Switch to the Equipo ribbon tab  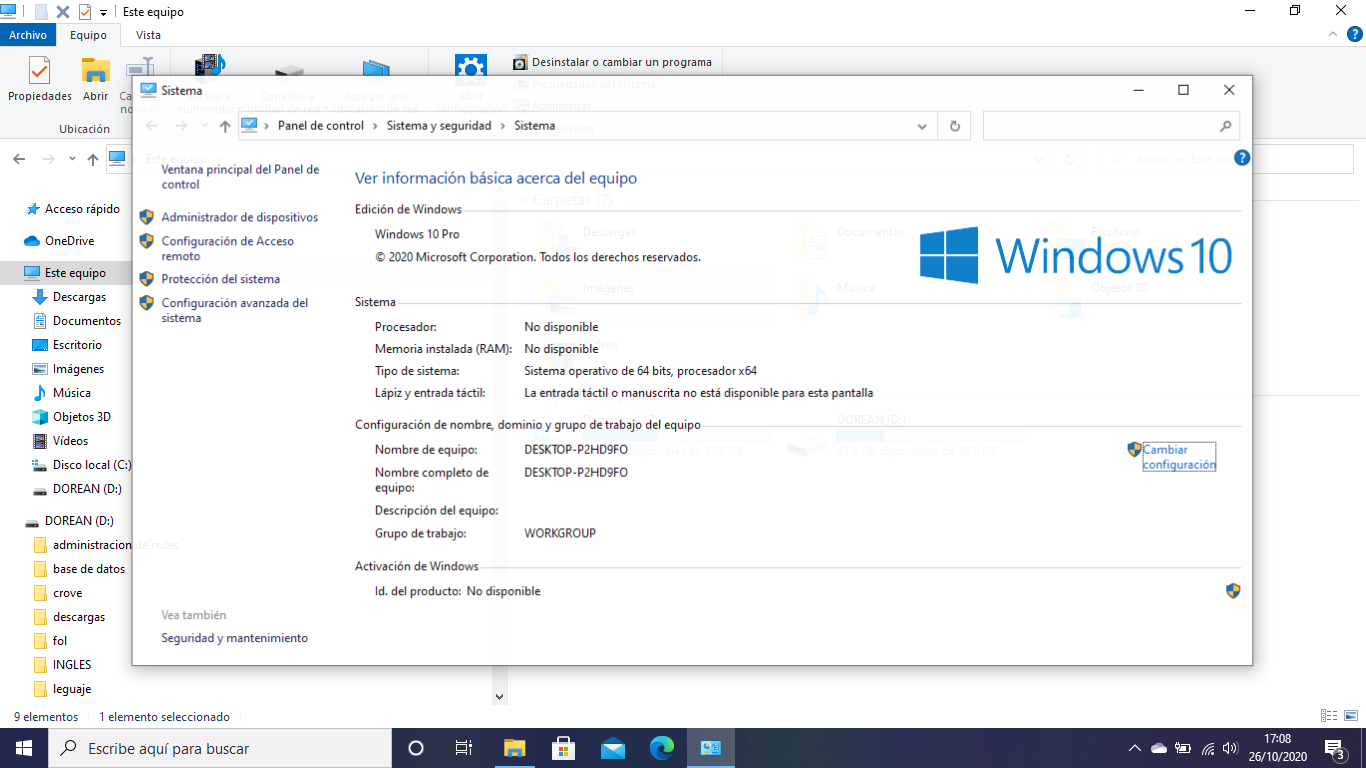[88, 35]
